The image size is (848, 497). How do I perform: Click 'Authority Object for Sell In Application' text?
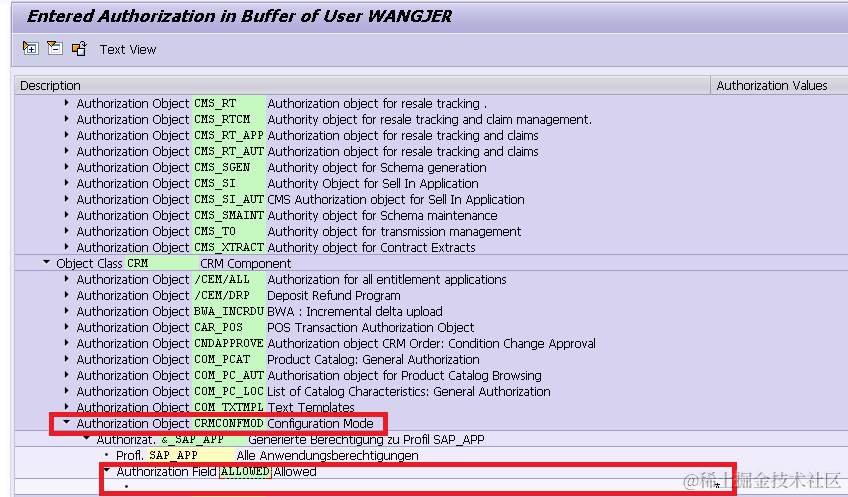pyautogui.click(x=373, y=183)
